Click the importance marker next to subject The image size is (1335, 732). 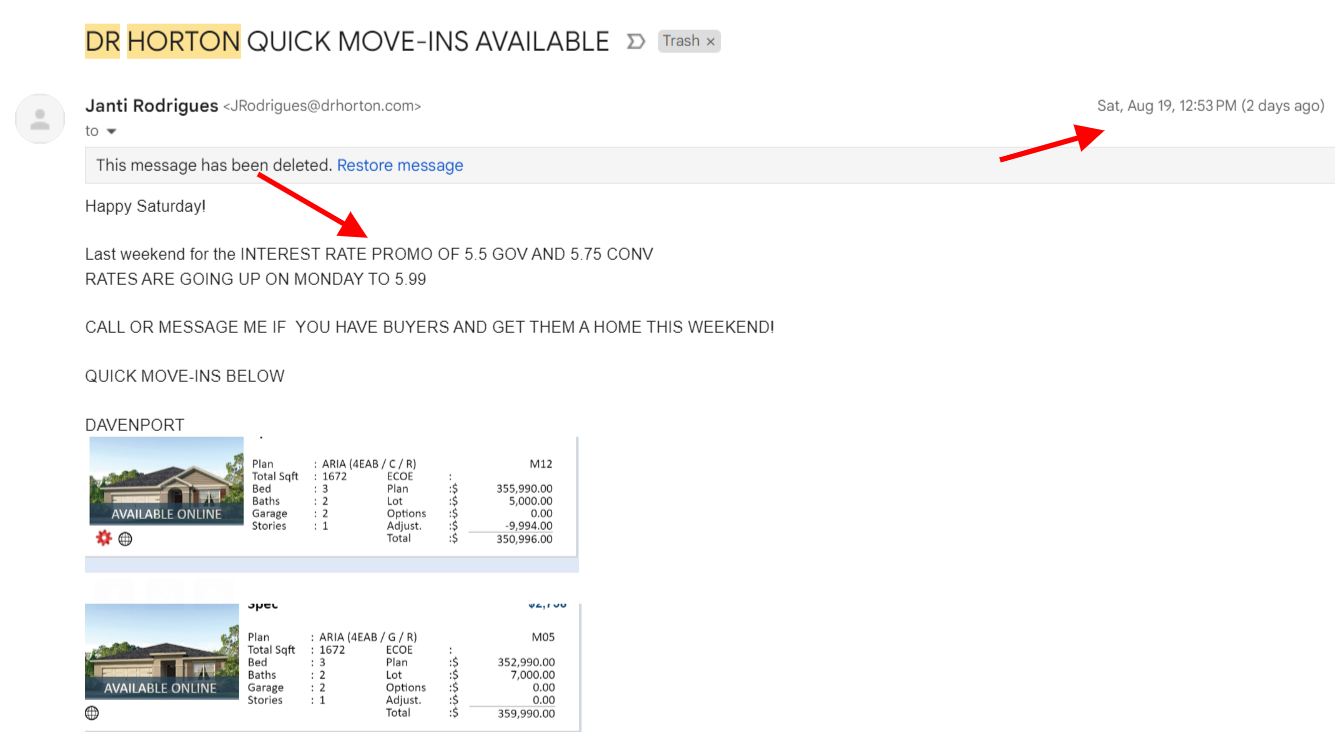click(635, 41)
